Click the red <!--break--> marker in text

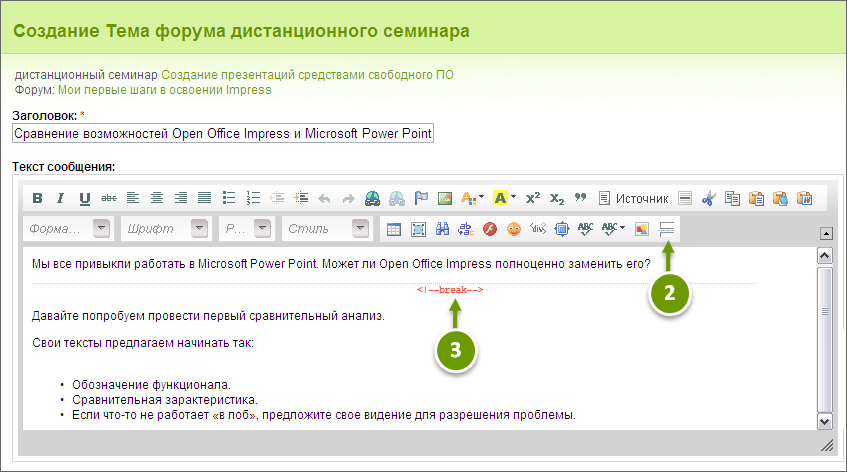click(x=450, y=290)
